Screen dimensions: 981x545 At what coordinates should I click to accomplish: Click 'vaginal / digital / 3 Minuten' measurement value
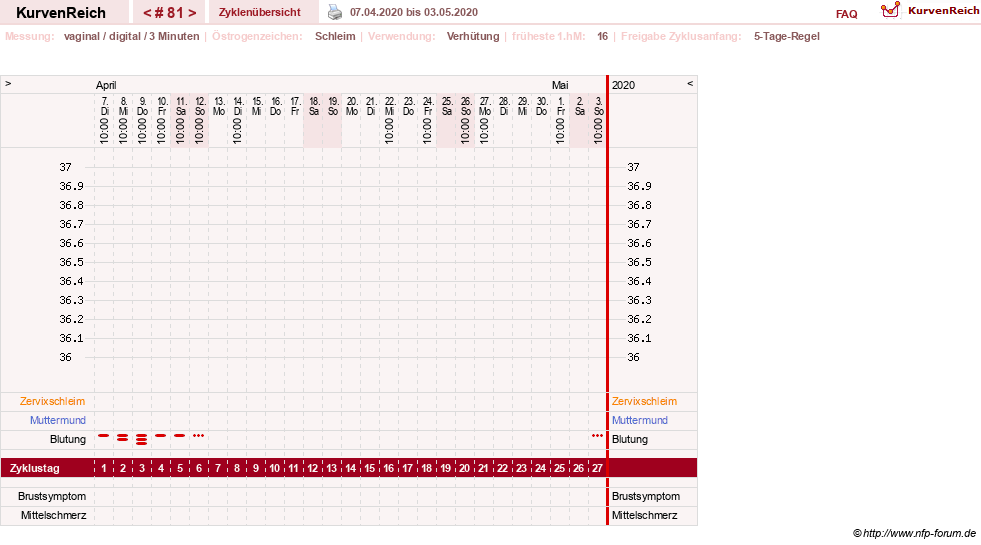pyautogui.click(x=131, y=36)
